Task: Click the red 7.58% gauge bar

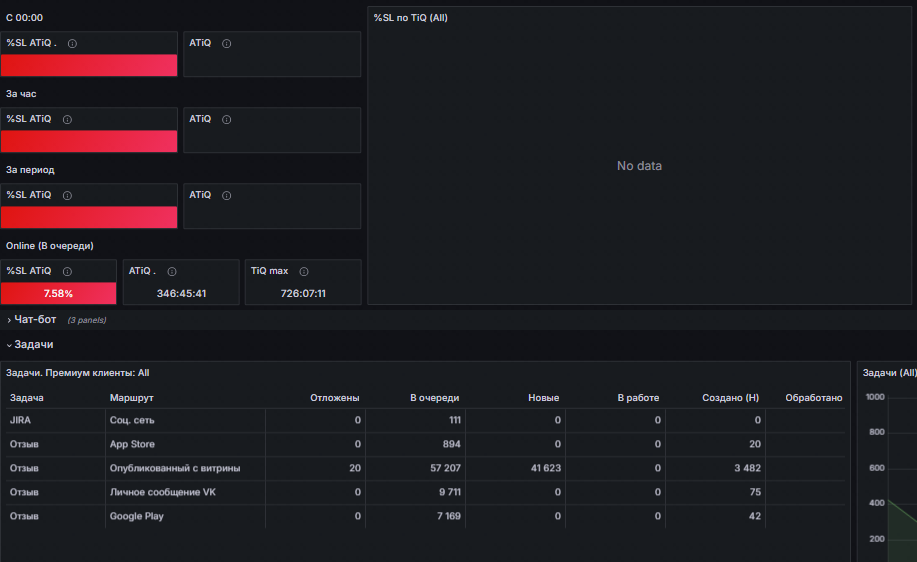Action: point(58,294)
